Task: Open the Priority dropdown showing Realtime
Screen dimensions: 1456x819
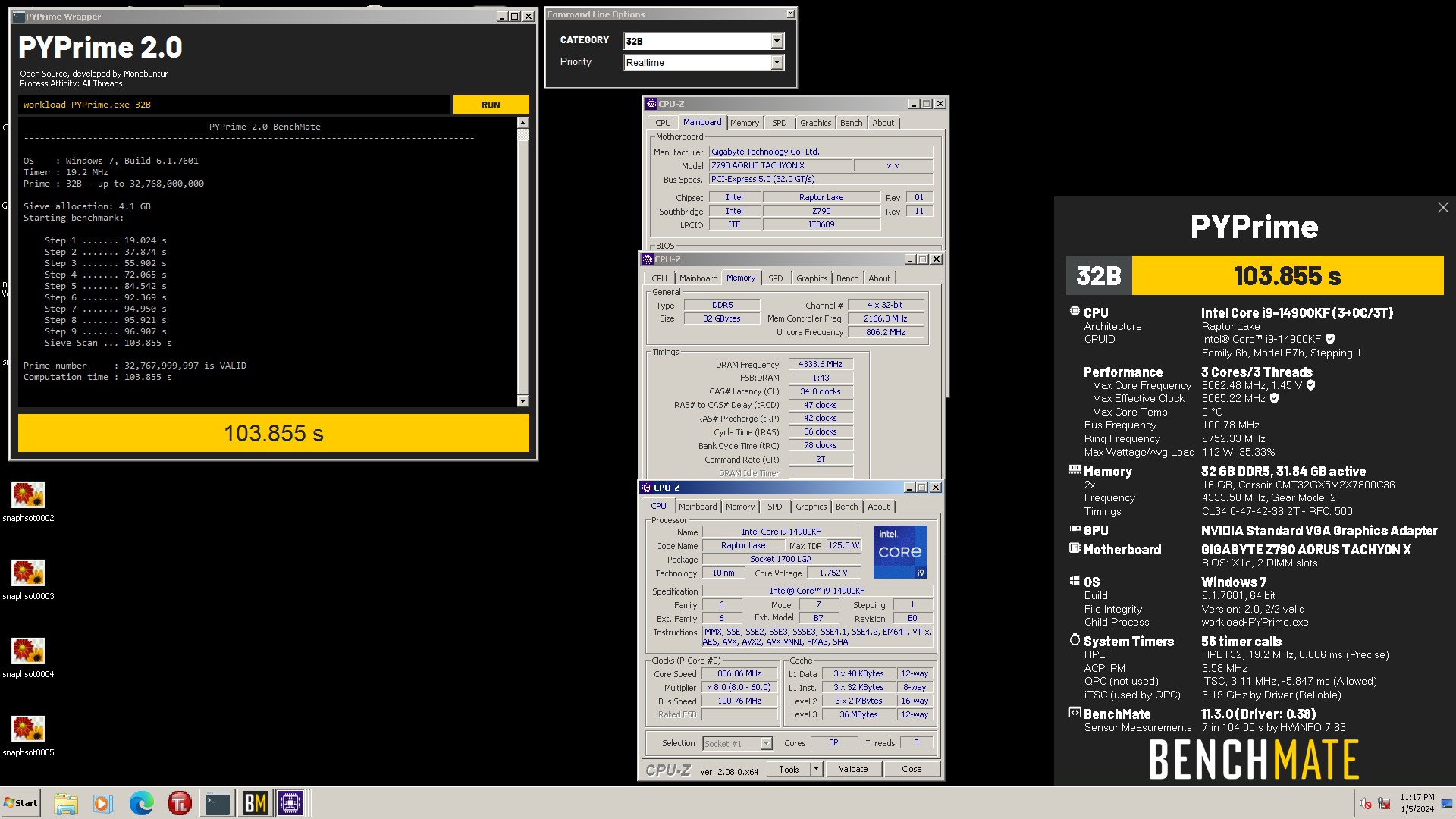Action: [777, 63]
